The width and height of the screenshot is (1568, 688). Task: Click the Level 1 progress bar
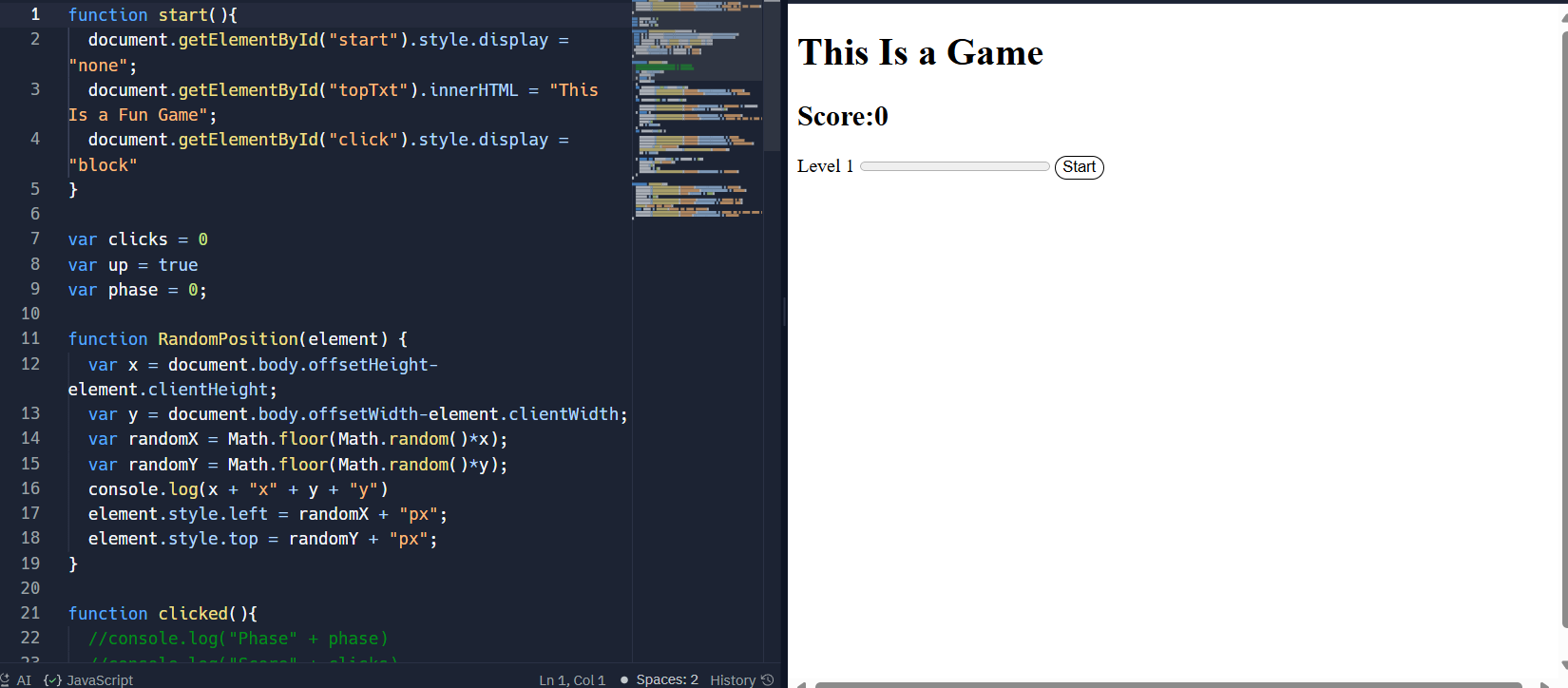pyautogui.click(x=954, y=166)
